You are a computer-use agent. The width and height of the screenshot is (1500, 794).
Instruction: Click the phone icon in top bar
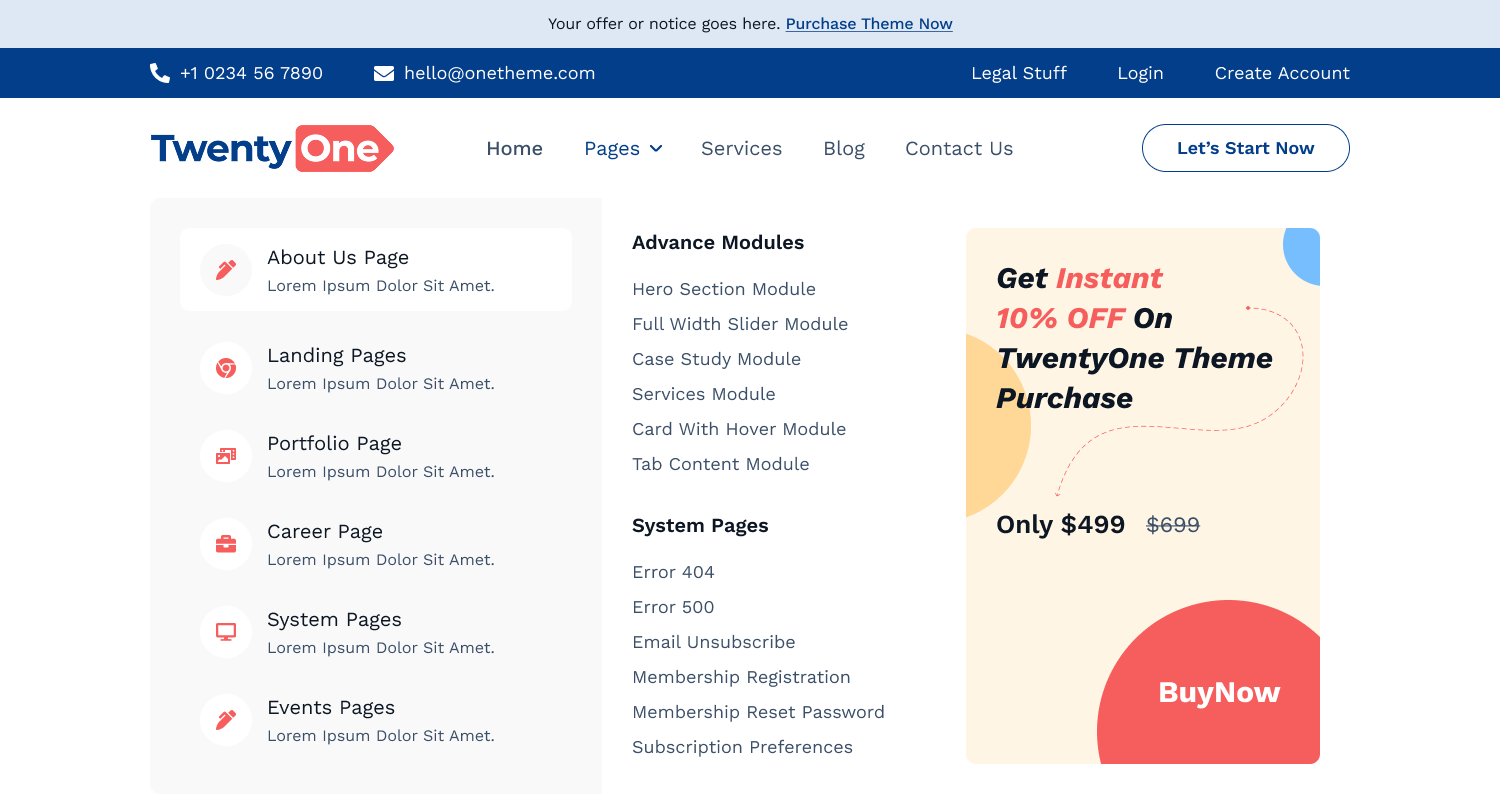tap(160, 73)
